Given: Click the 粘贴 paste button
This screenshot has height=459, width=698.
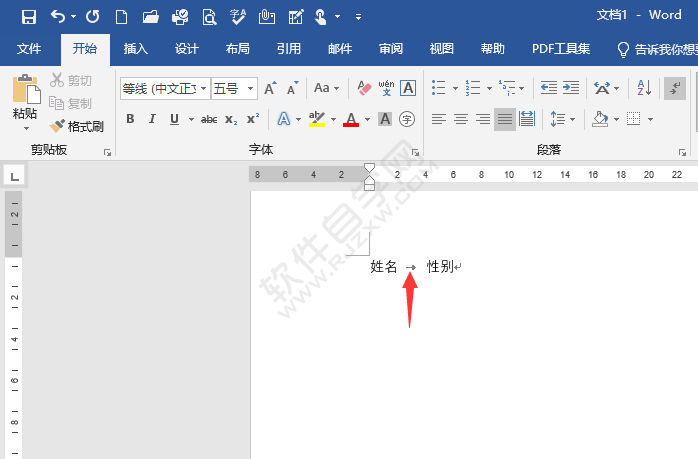Looking at the screenshot, I should [x=25, y=97].
